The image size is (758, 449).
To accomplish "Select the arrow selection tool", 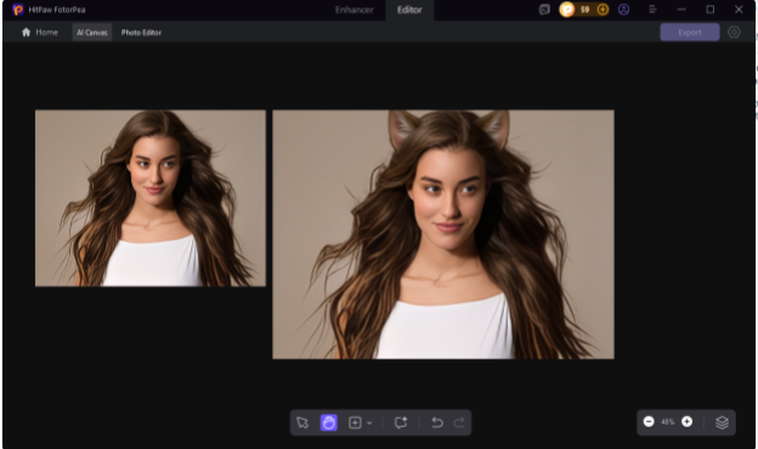I will 303,423.
